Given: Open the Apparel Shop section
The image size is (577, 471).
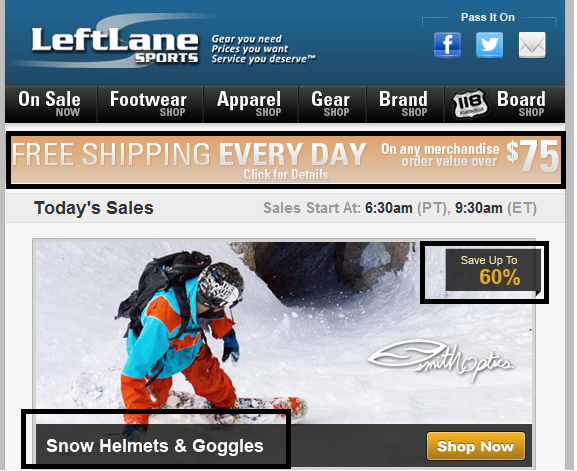Looking at the screenshot, I should pos(249,104).
